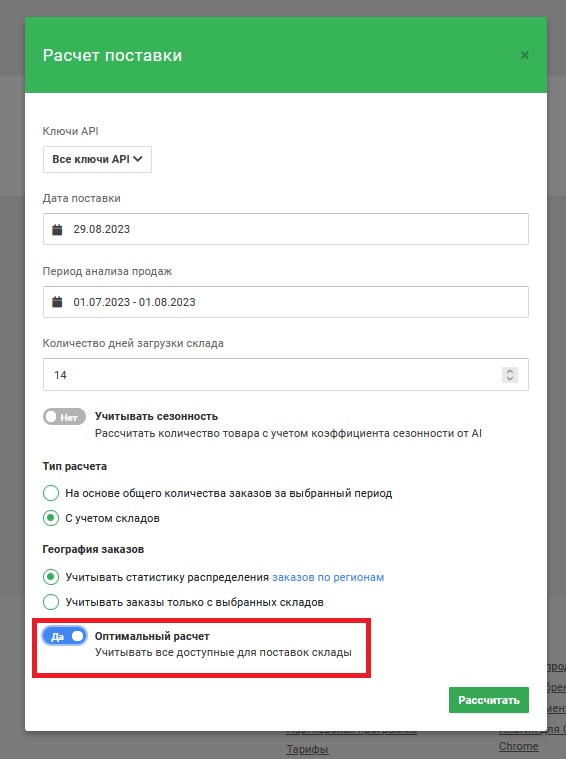566x759 pixels.
Task: Click calendar icon in Дата поставки field
Action: (57, 229)
